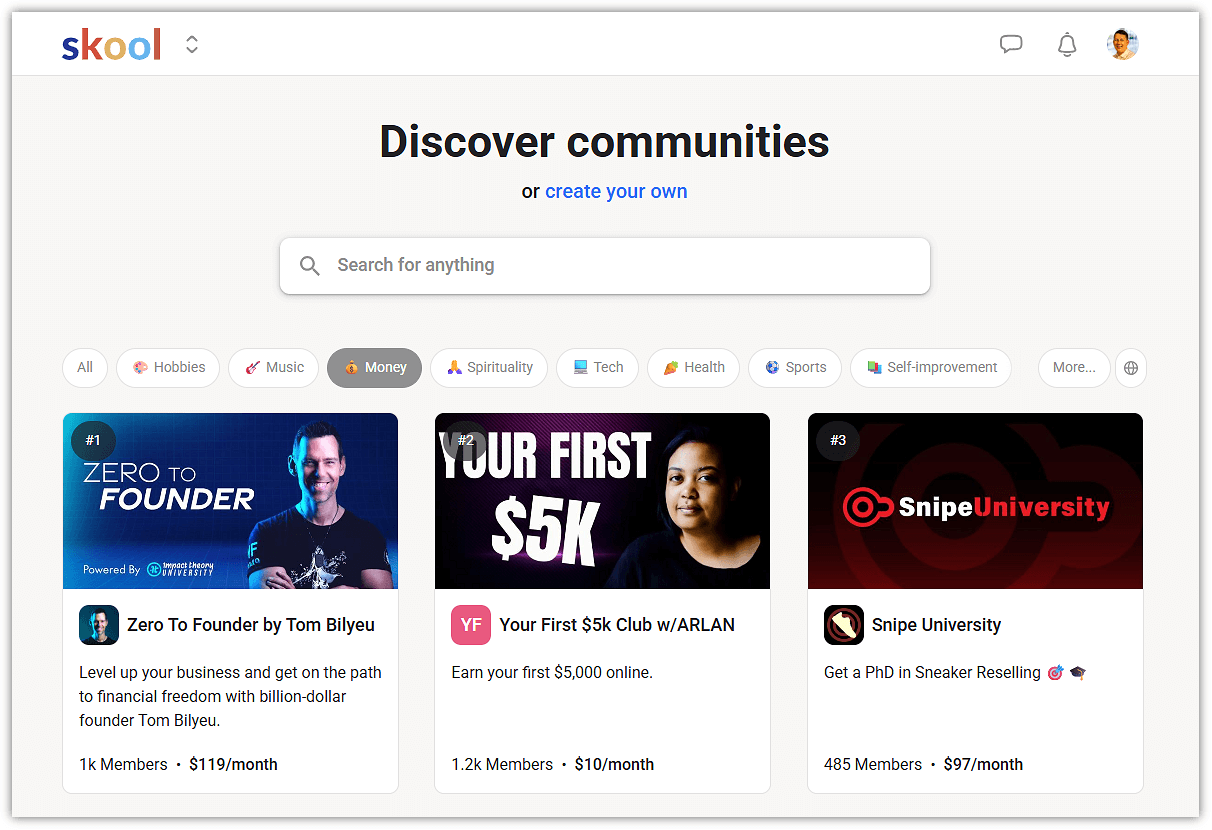Click the YF community badge icon
This screenshot has height=830, width=1212.
[x=471, y=625]
